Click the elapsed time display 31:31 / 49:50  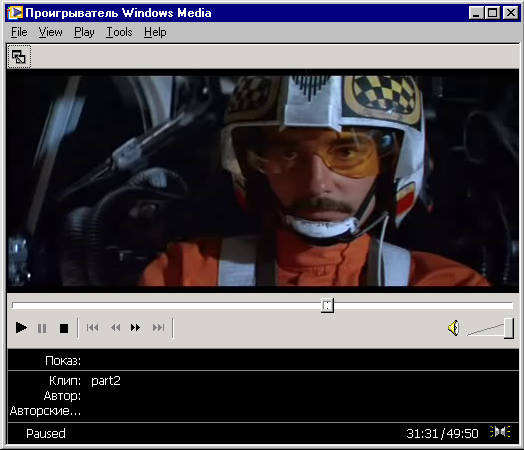tap(442, 434)
